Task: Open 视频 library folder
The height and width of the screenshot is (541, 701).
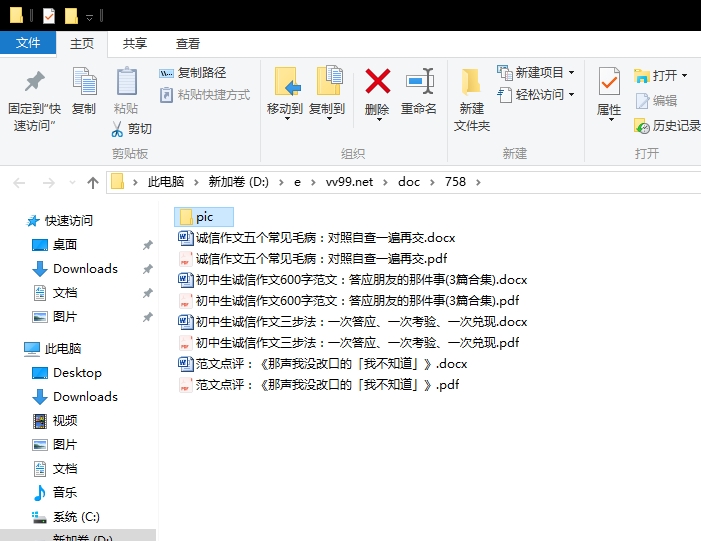Action: (x=55, y=421)
